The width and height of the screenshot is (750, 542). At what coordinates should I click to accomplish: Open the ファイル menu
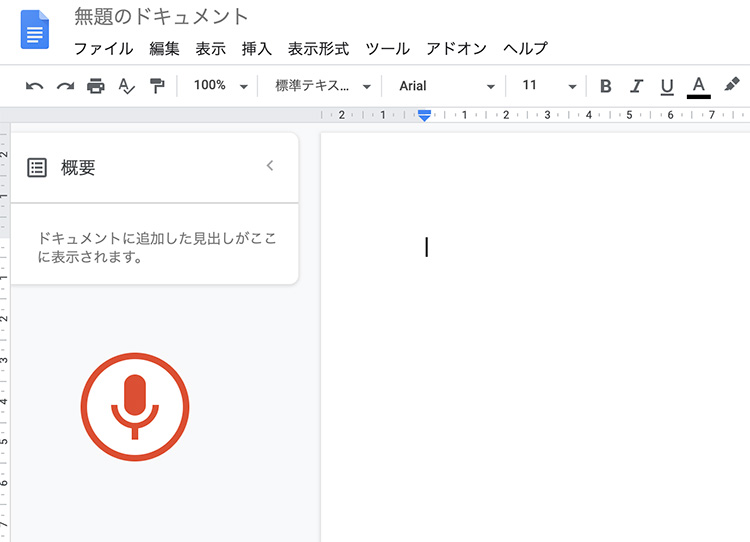[104, 49]
